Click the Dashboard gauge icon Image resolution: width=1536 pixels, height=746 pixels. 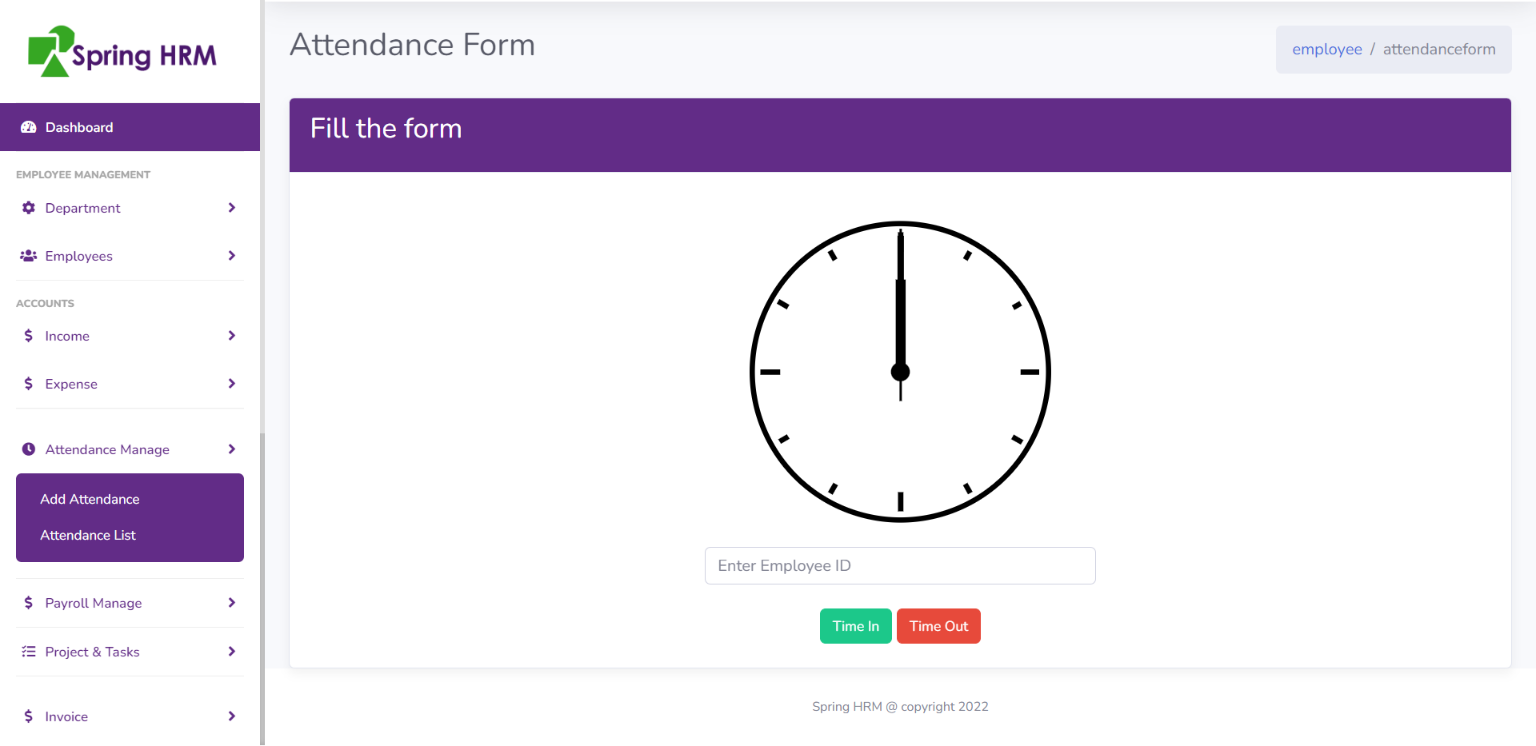[28, 127]
